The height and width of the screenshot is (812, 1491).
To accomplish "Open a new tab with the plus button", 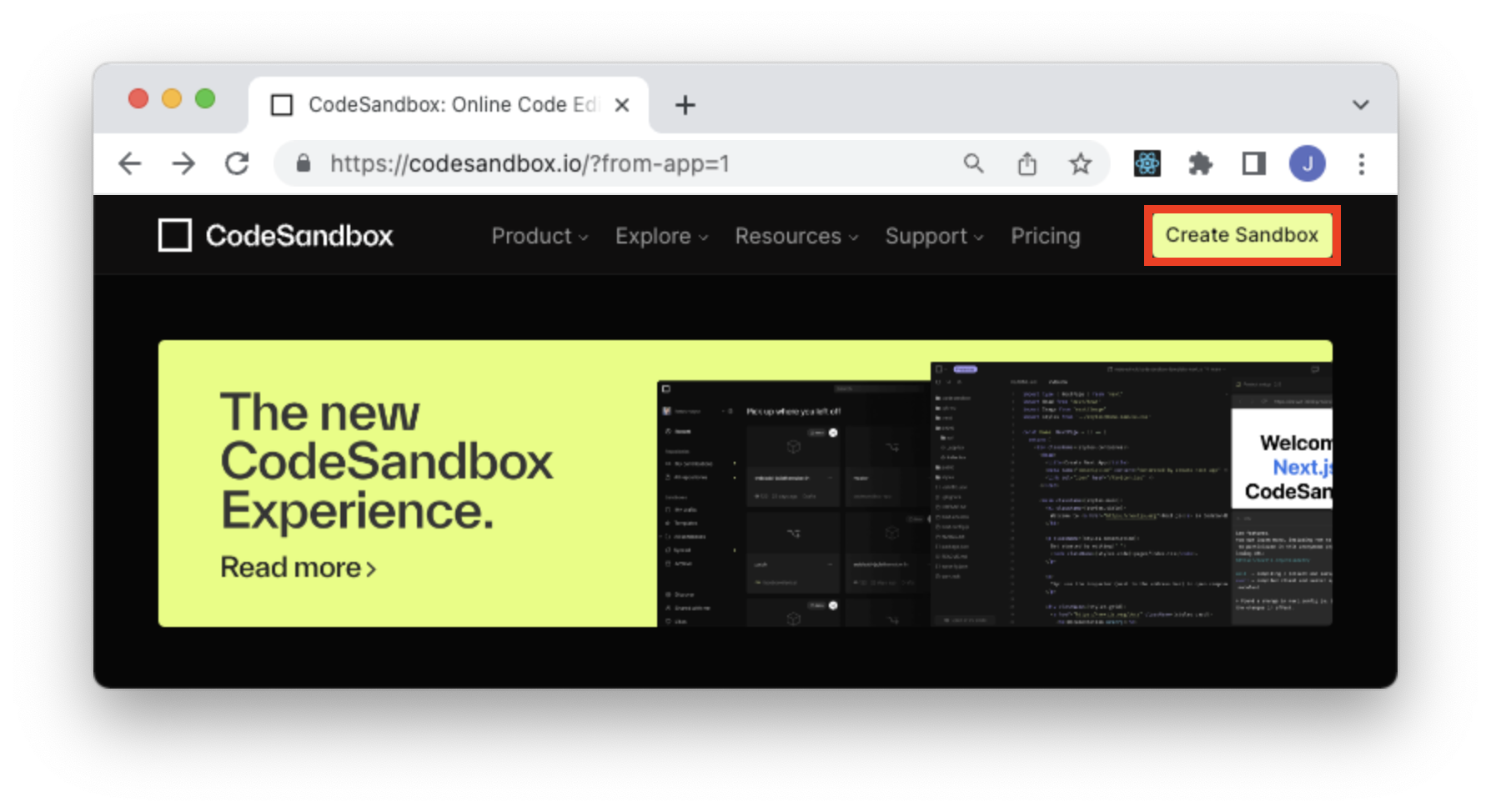I will tap(685, 105).
